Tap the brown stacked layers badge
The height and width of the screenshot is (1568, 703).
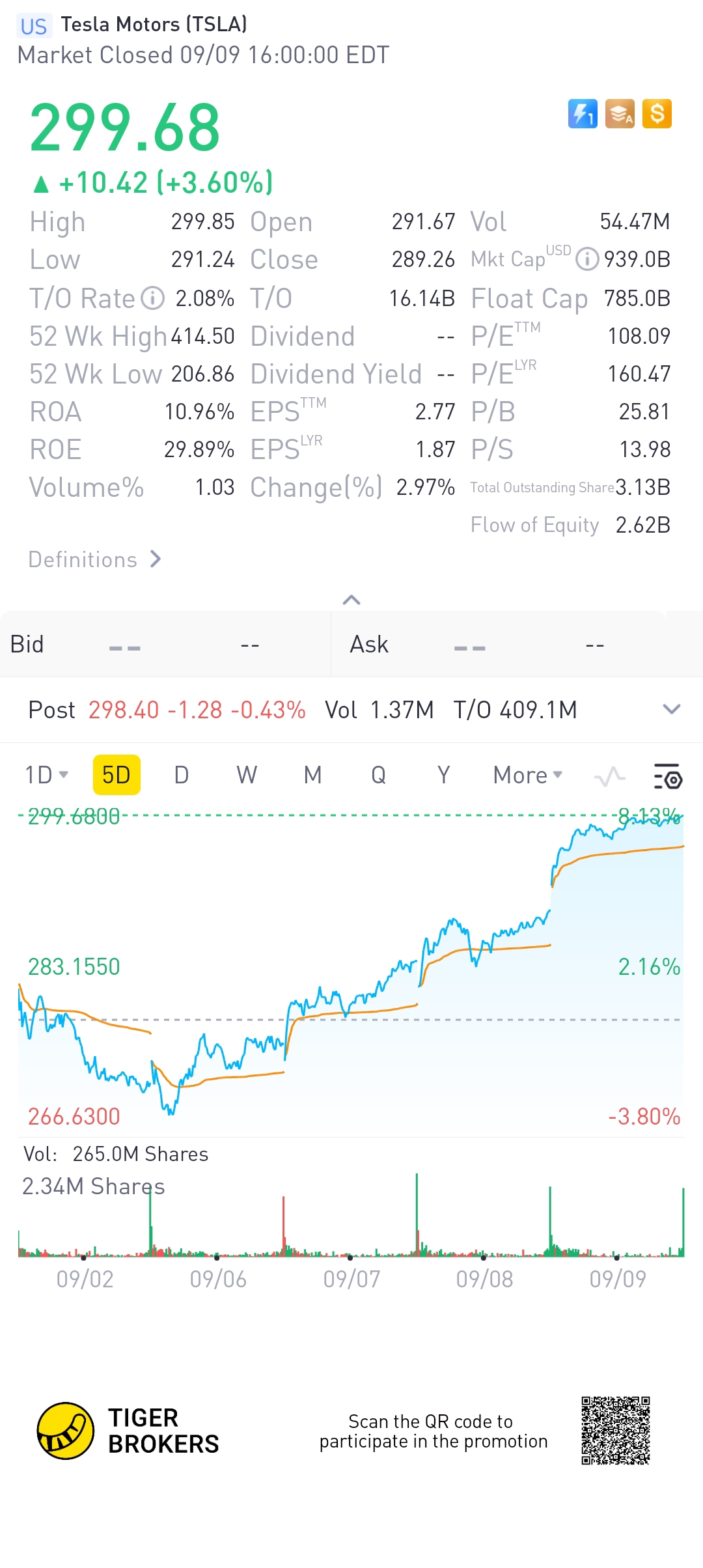point(620,114)
